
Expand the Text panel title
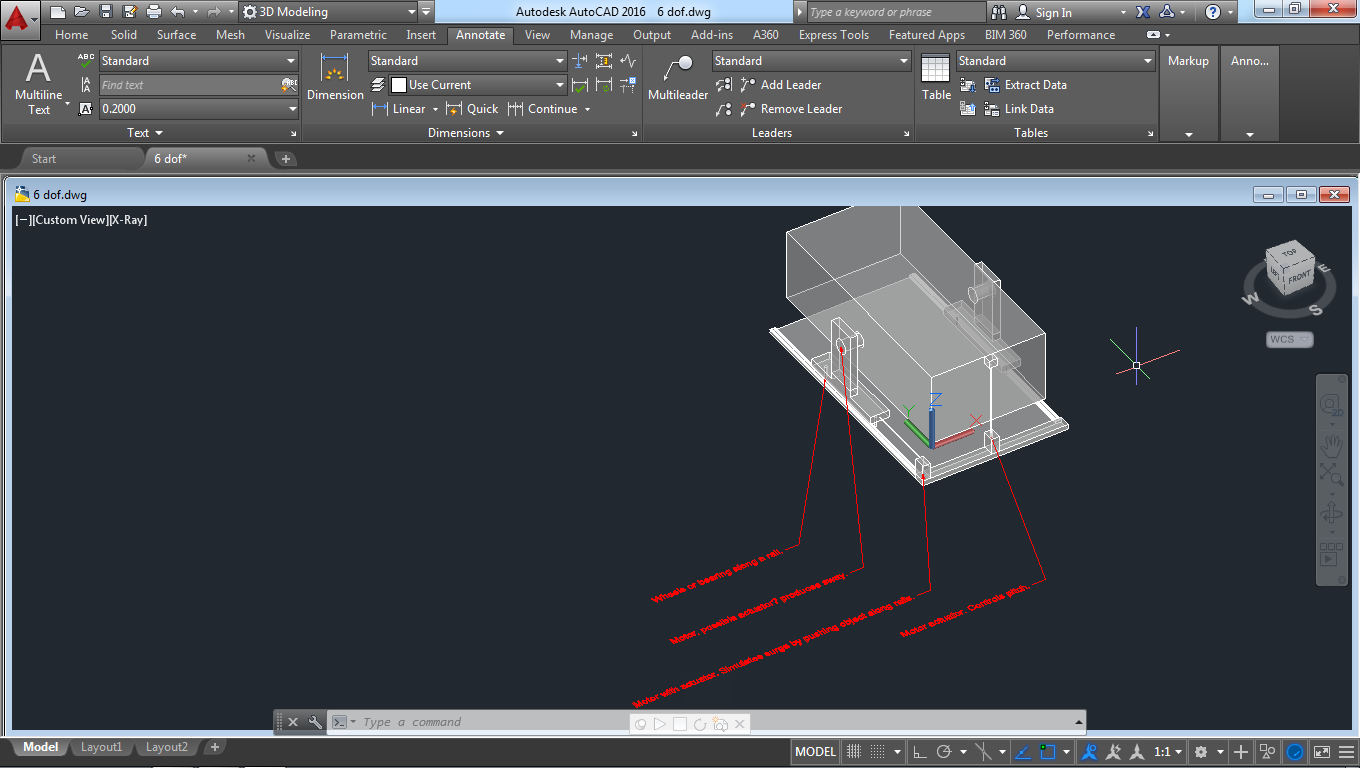point(145,133)
